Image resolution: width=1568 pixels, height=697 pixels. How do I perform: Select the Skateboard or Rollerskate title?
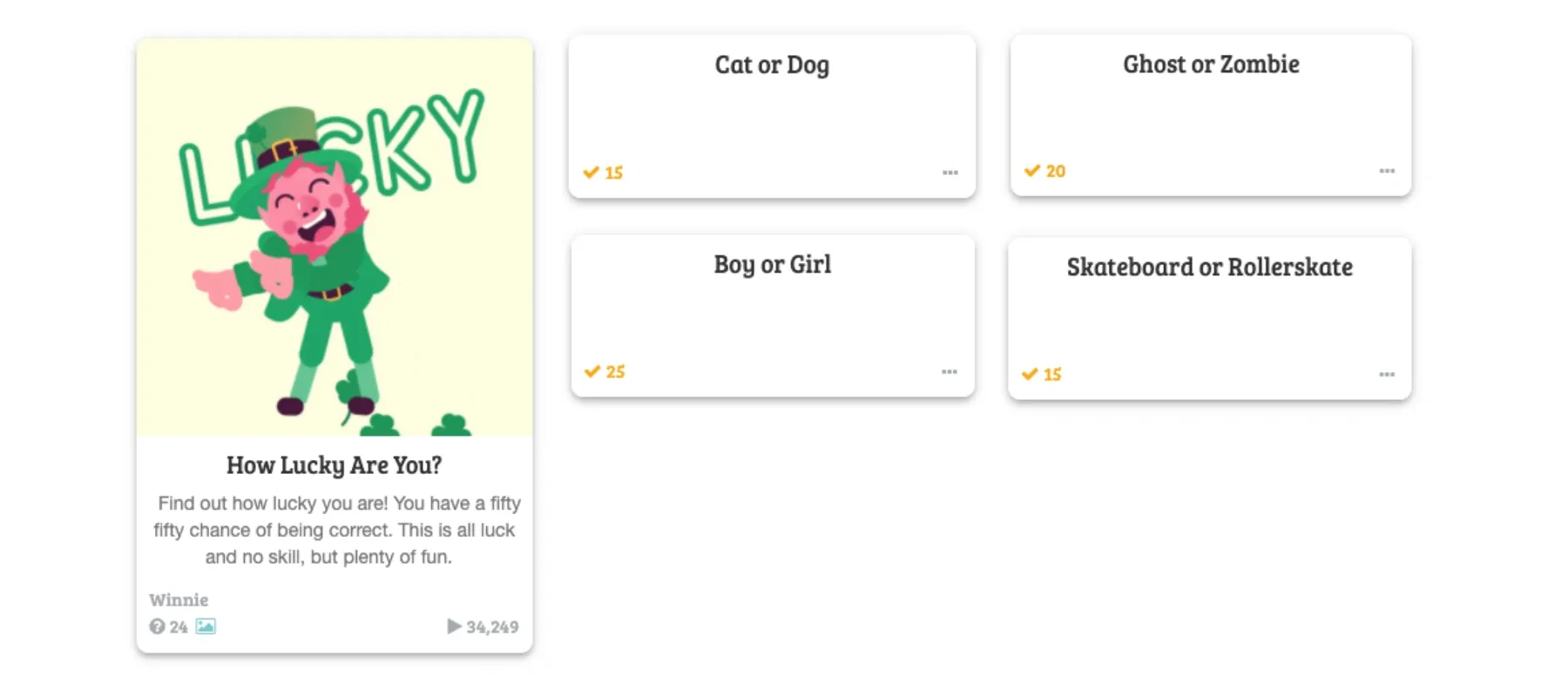pyautogui.click(x=1210, y=267)
